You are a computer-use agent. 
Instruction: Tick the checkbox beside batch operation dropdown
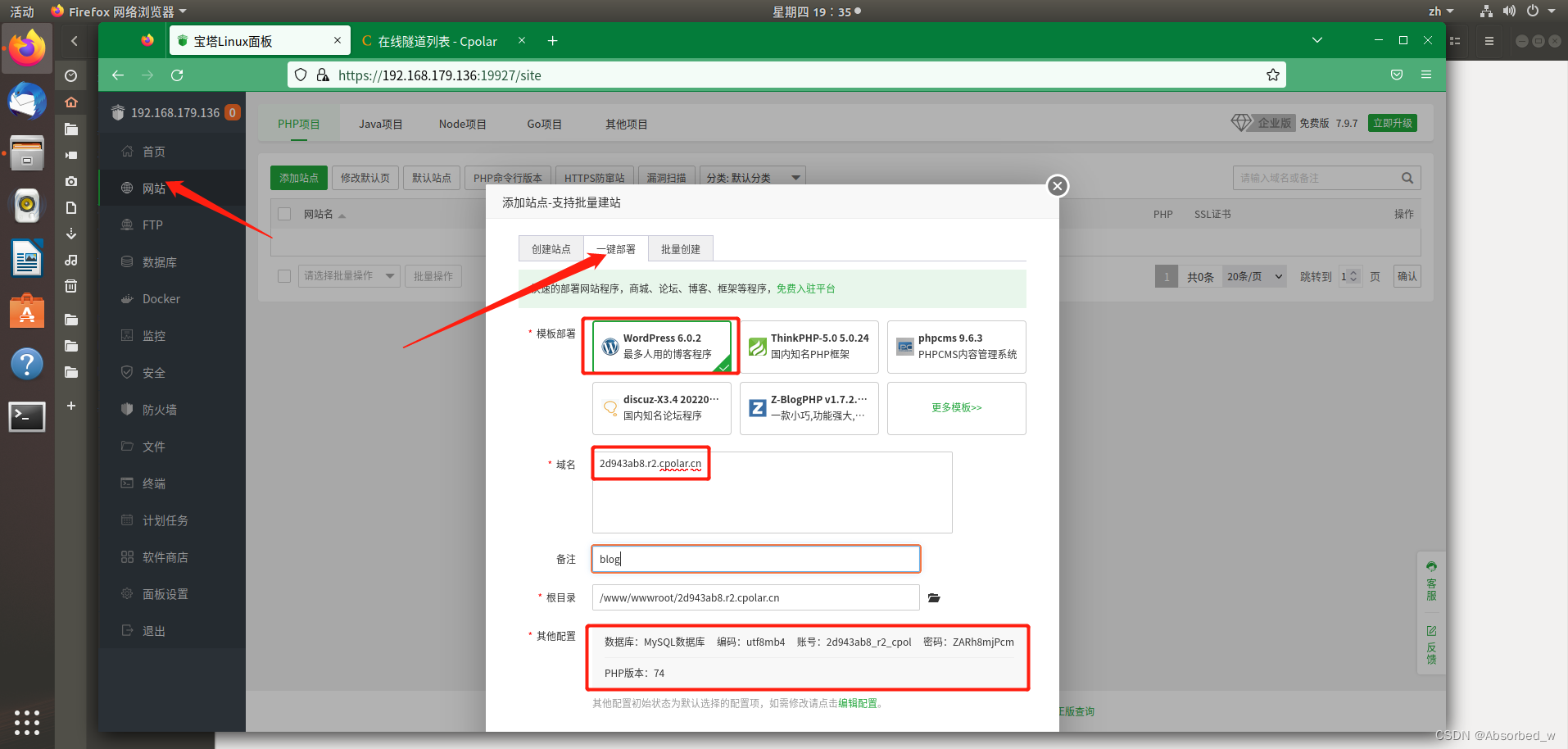pos(284,276)
